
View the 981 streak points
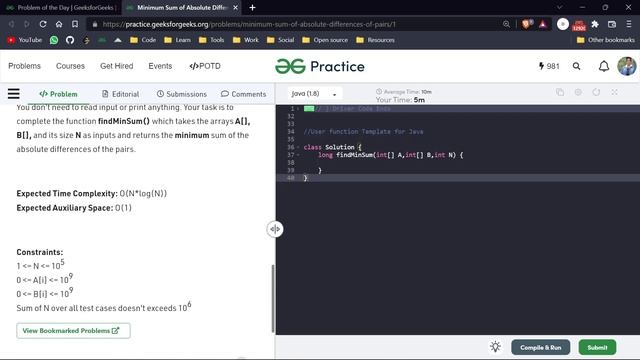pos(549,66)
